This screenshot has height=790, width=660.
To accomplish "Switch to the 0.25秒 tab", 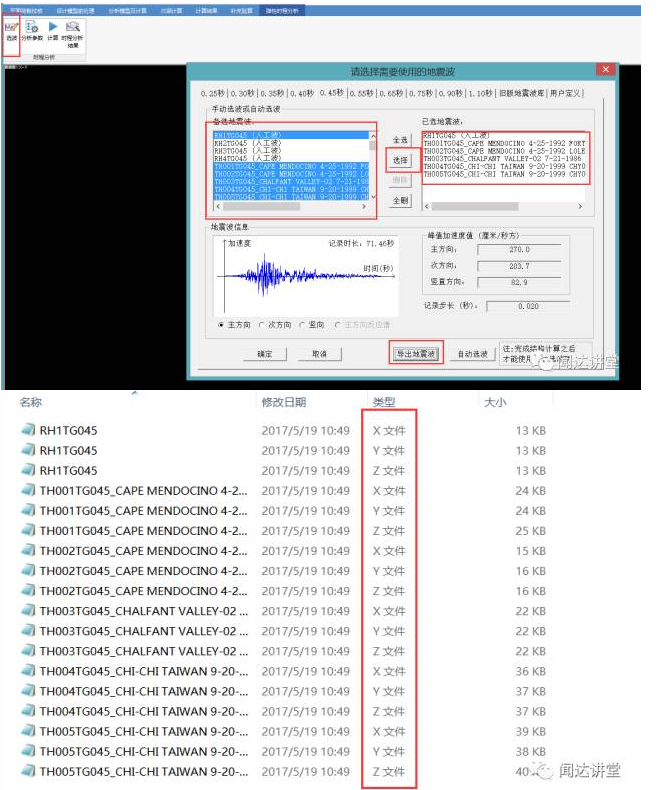I will coord(213,93).
